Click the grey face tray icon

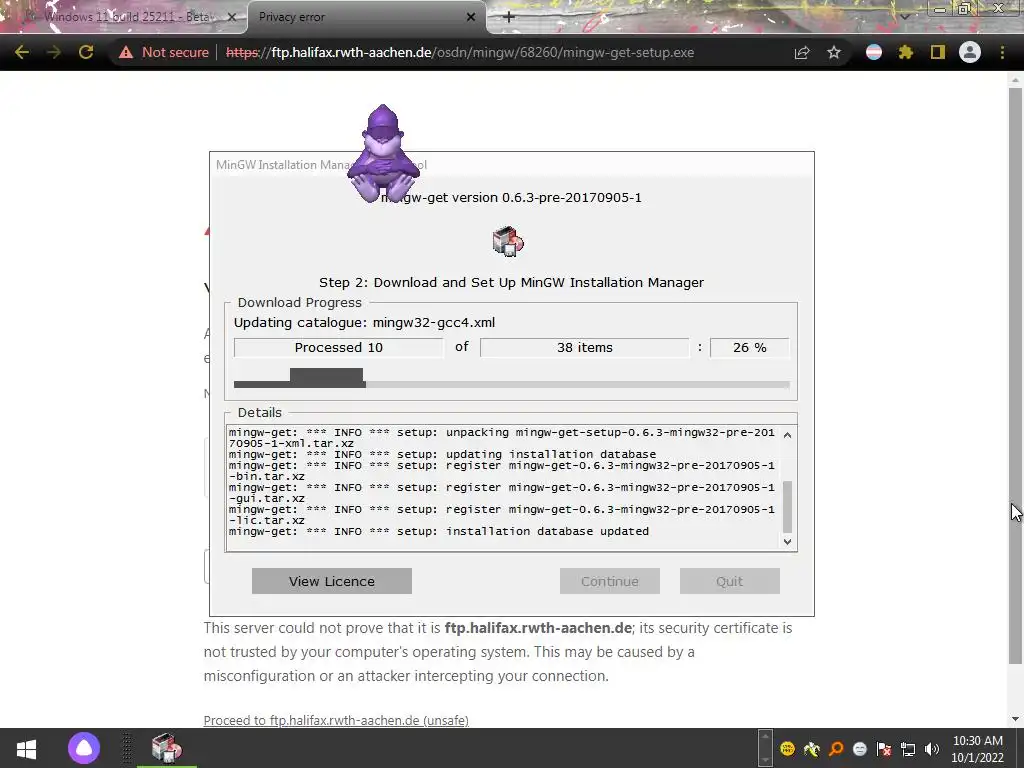tap(860, 749)
